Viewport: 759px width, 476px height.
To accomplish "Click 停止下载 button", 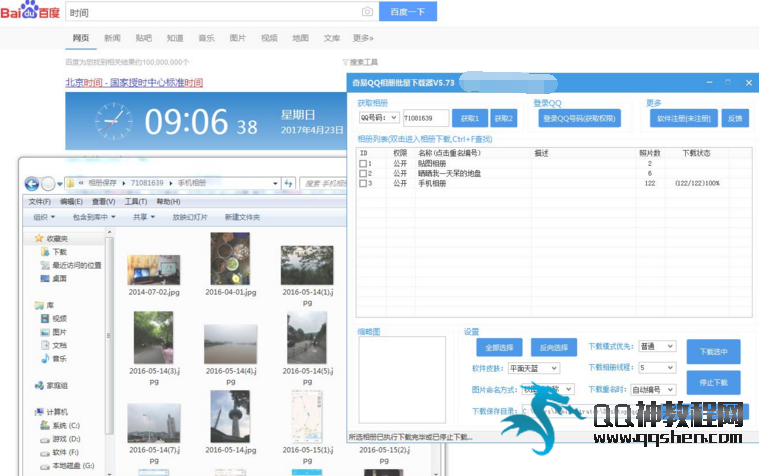I will coord(713,383).
